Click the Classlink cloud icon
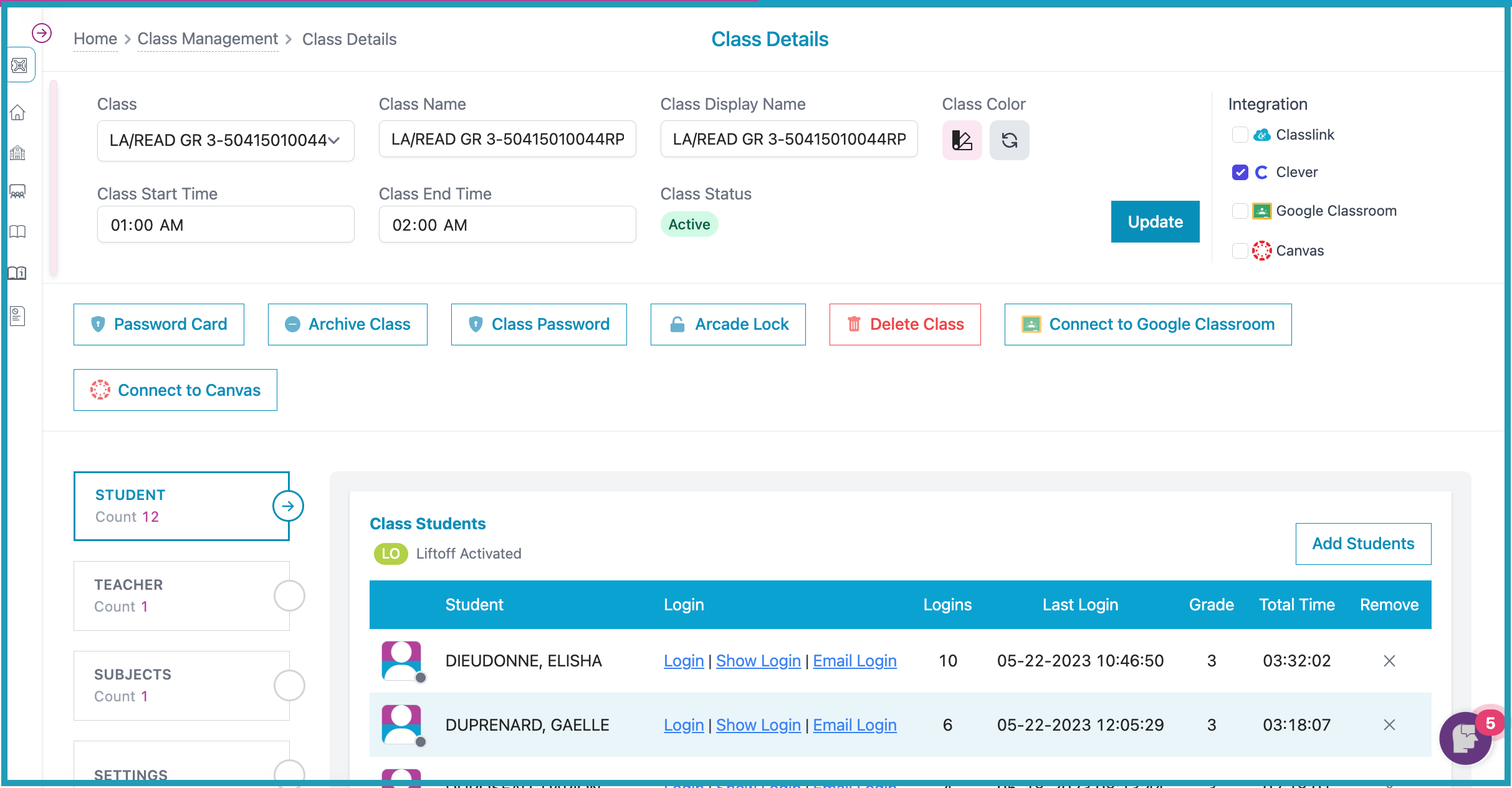The width and height of the screenshot is (1512, 788). coord(1262,135)
